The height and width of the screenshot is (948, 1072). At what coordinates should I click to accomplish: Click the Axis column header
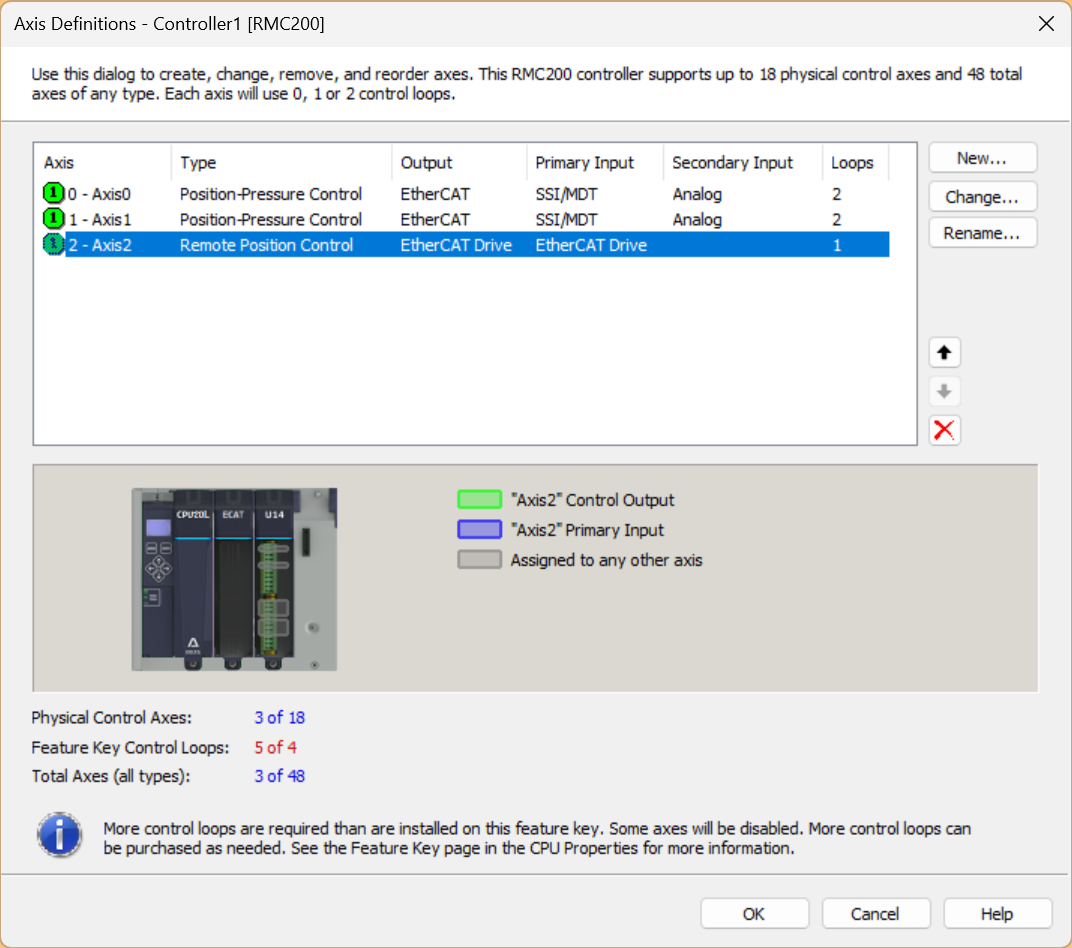tap(103, 163)
